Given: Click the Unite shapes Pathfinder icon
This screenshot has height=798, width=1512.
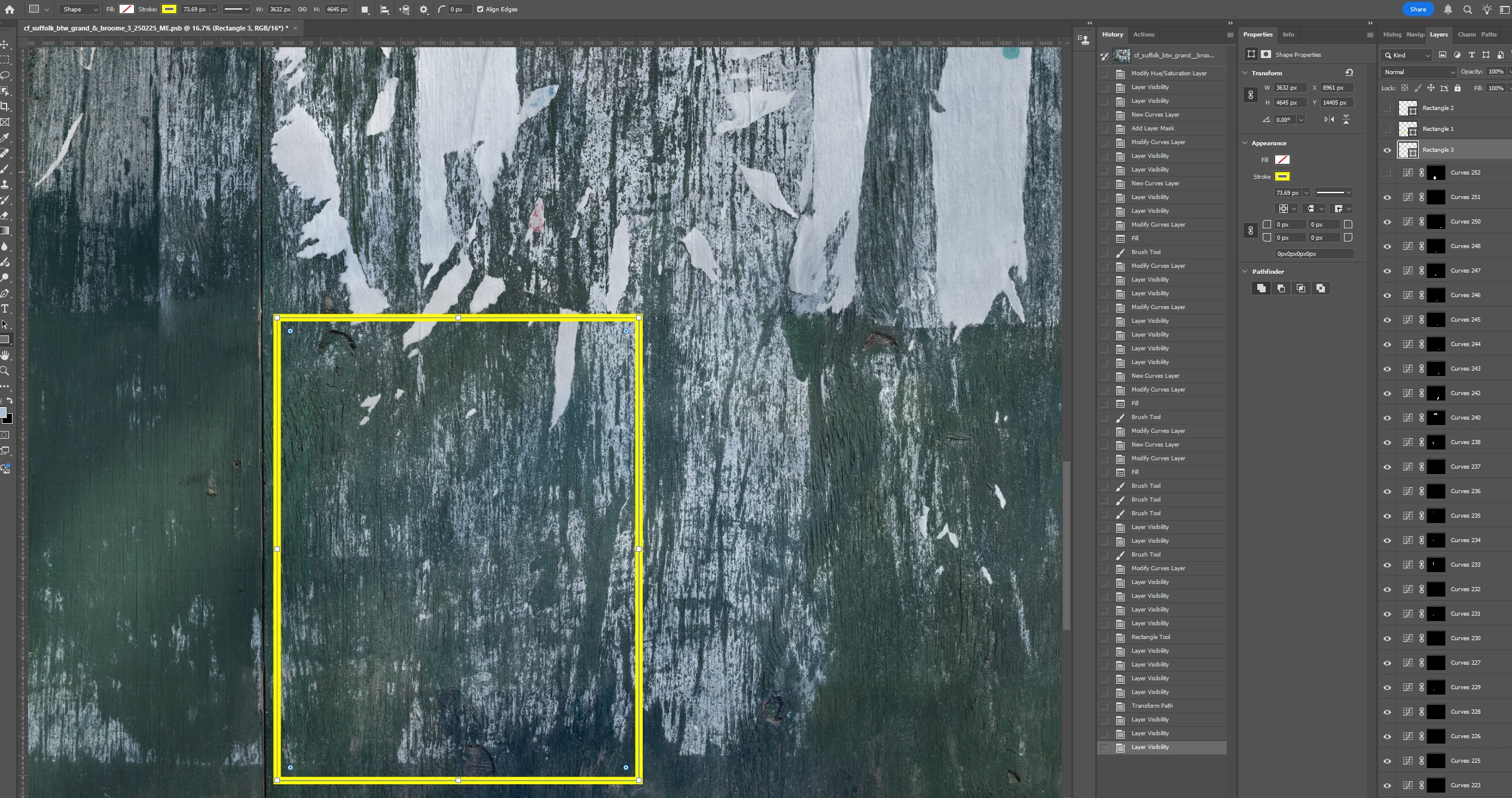Looking at the screenshot, I should tap(1261, 288).
